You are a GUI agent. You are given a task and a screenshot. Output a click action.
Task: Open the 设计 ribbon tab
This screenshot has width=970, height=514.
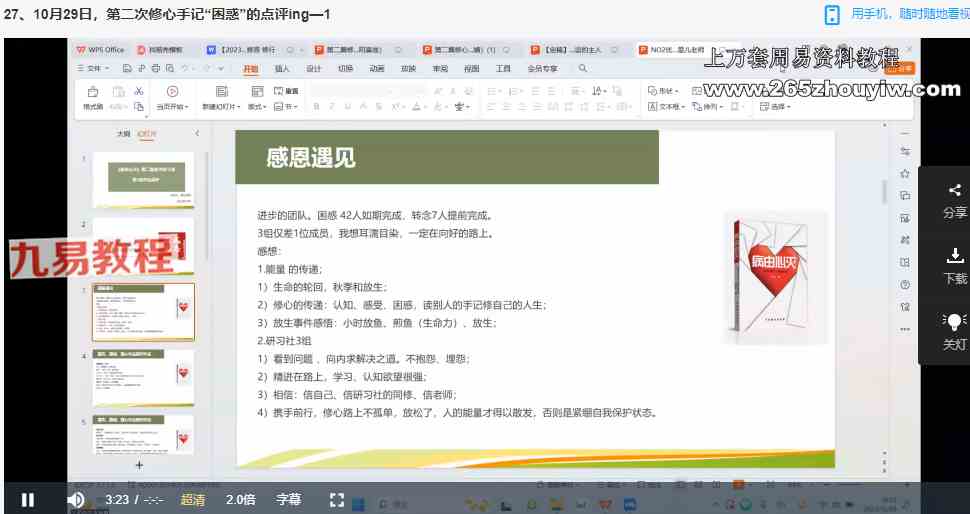(313, 69)
